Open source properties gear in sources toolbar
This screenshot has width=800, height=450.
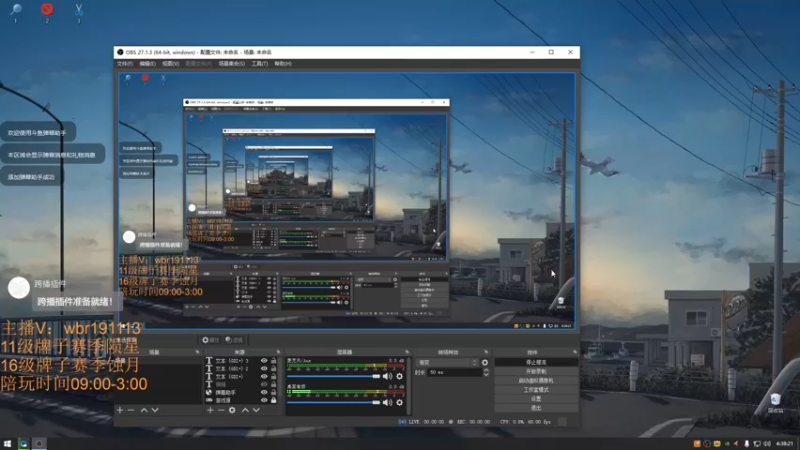(x=232, y=410)
